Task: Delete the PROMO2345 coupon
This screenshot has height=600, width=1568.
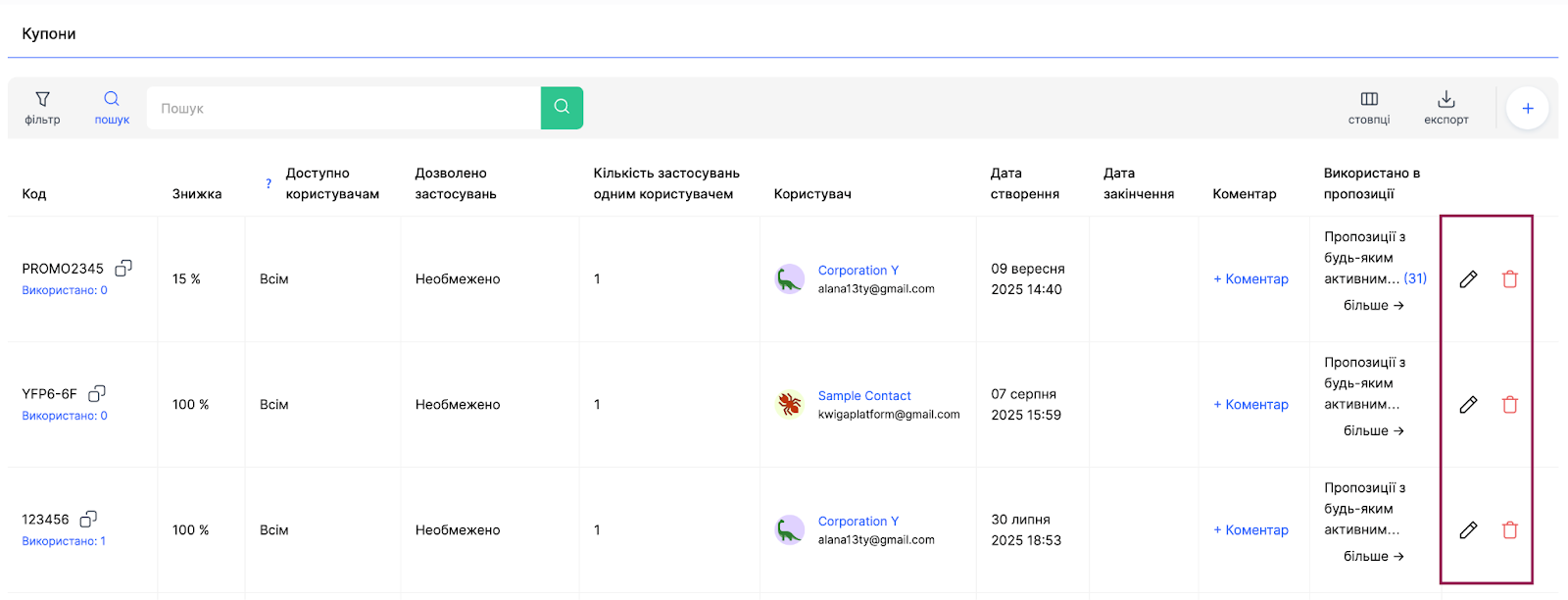Action: [1509, 279]
